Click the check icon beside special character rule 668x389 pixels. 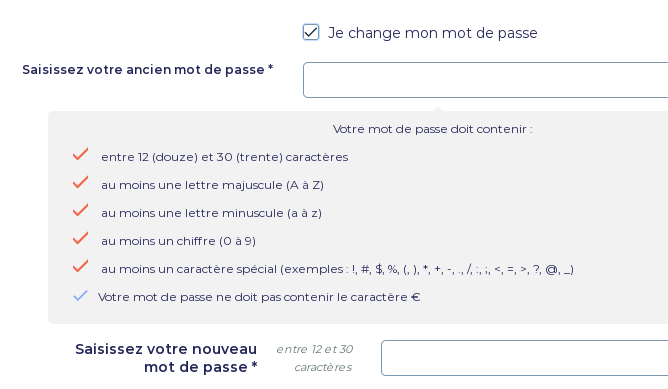coord(81,266)
